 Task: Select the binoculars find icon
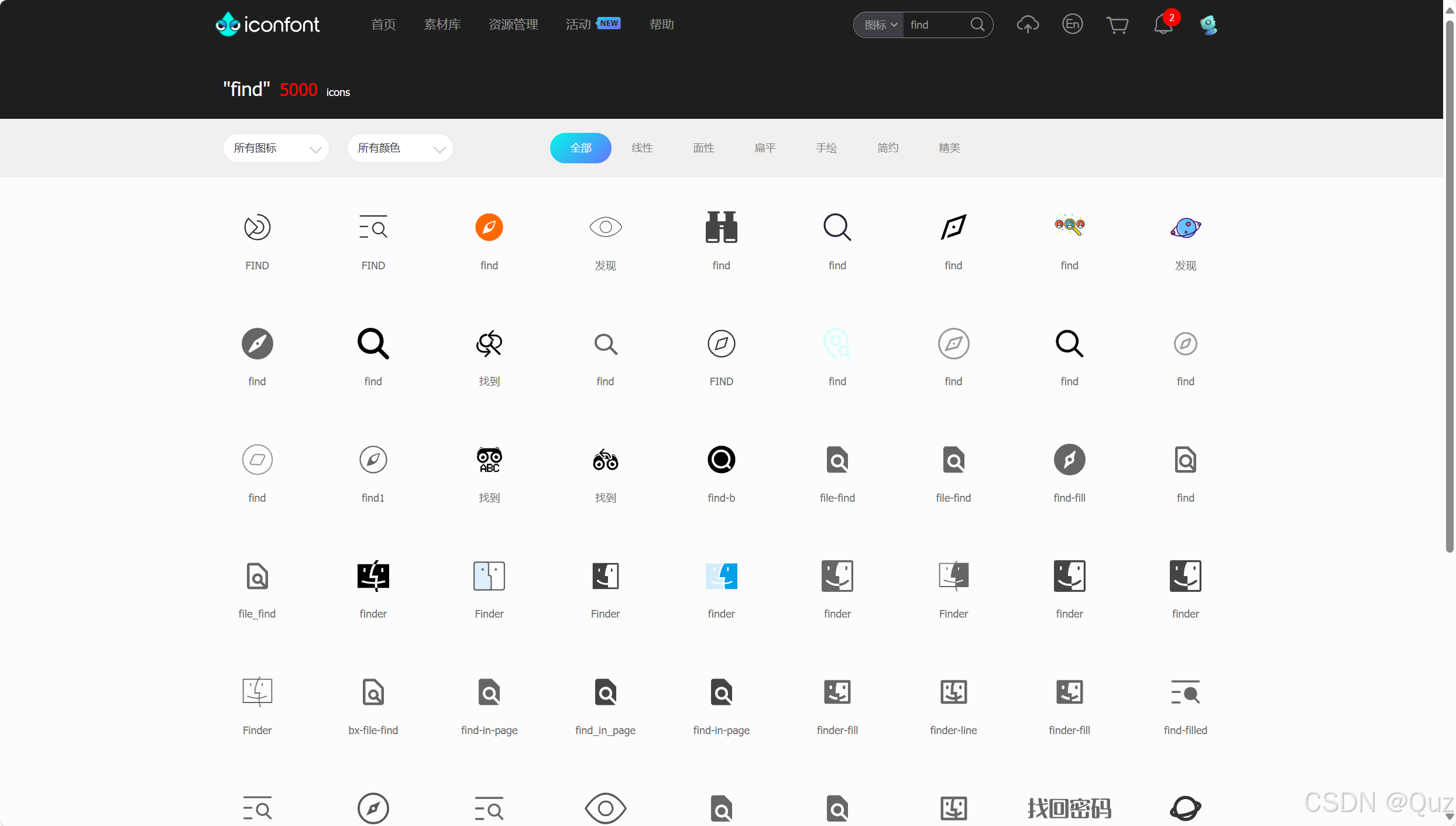point(721,227)
